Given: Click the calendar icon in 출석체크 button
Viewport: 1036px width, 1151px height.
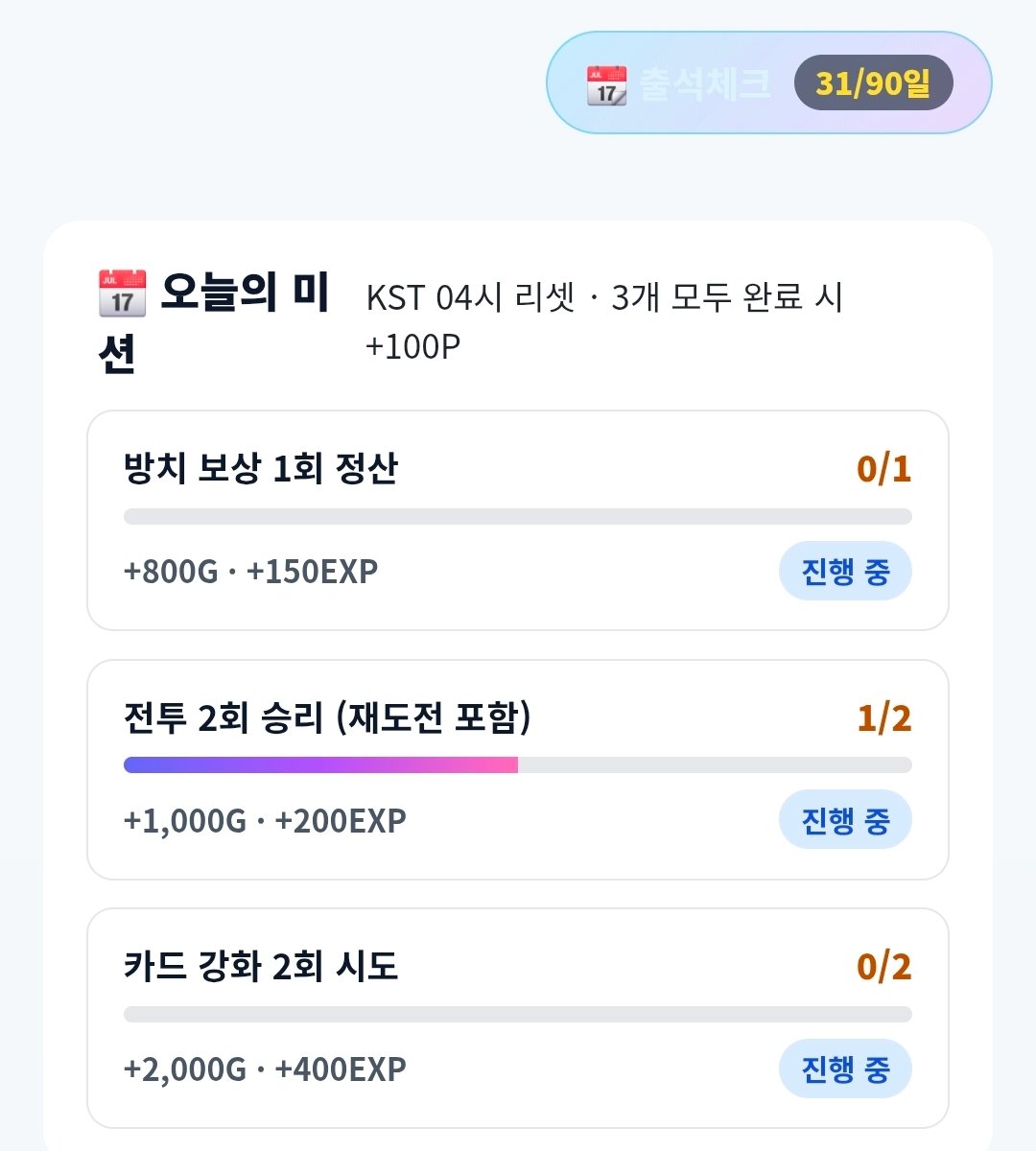Looking at the screenshot, I should [x=606, y=84].
